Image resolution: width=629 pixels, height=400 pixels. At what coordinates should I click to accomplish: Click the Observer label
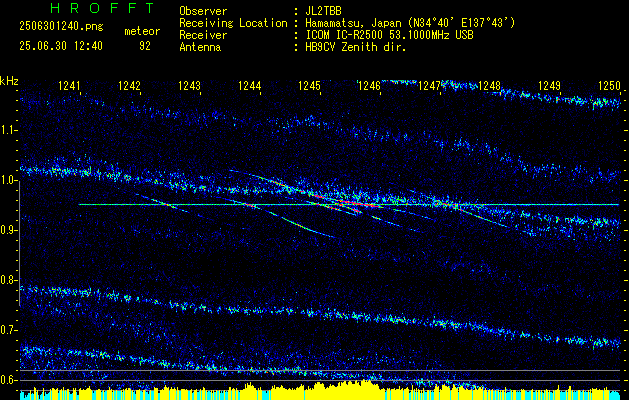[x=203, y=11]
